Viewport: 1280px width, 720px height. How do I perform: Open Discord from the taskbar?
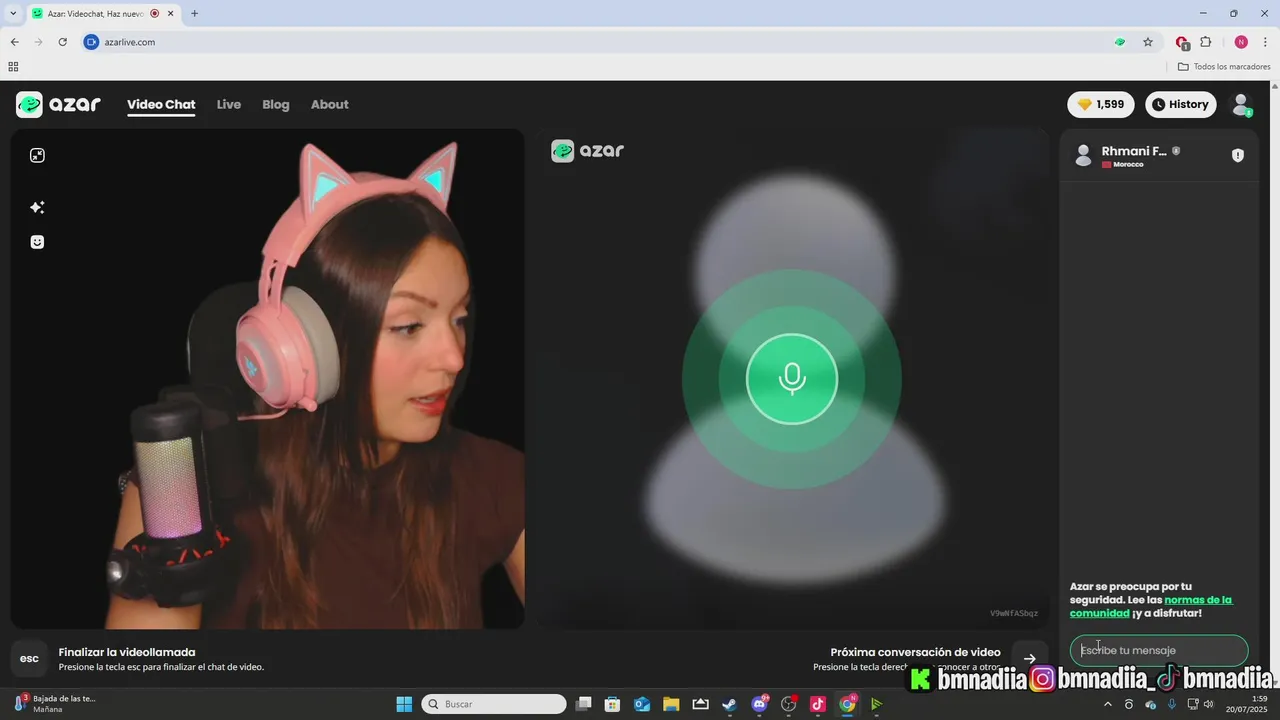(x=759, y=704)
